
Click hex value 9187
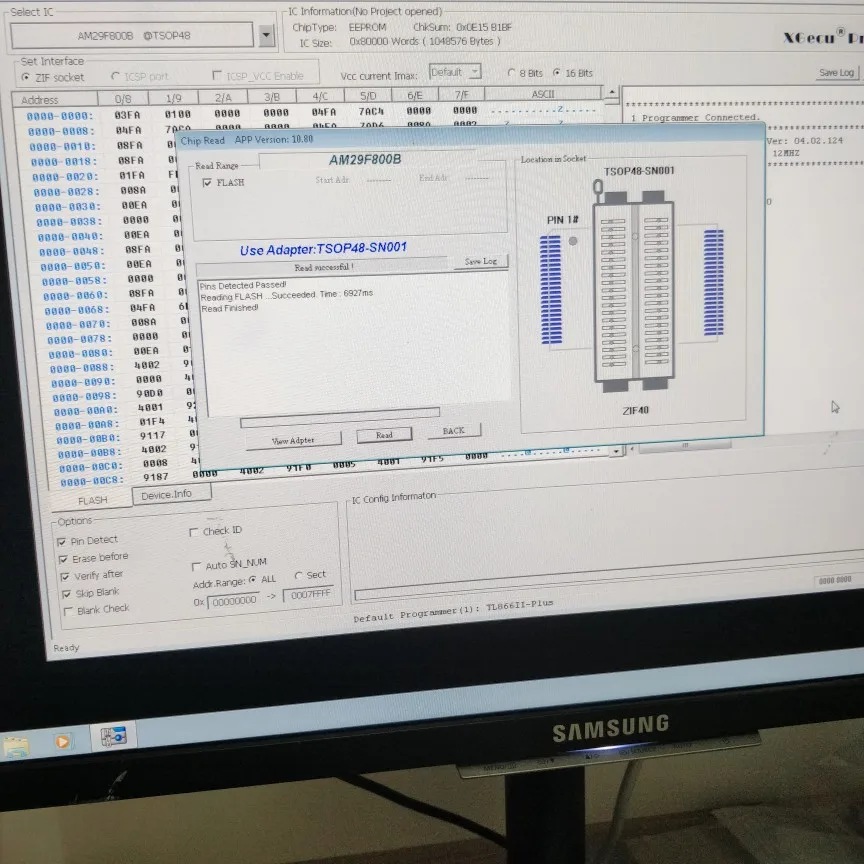tap(155, 477)
